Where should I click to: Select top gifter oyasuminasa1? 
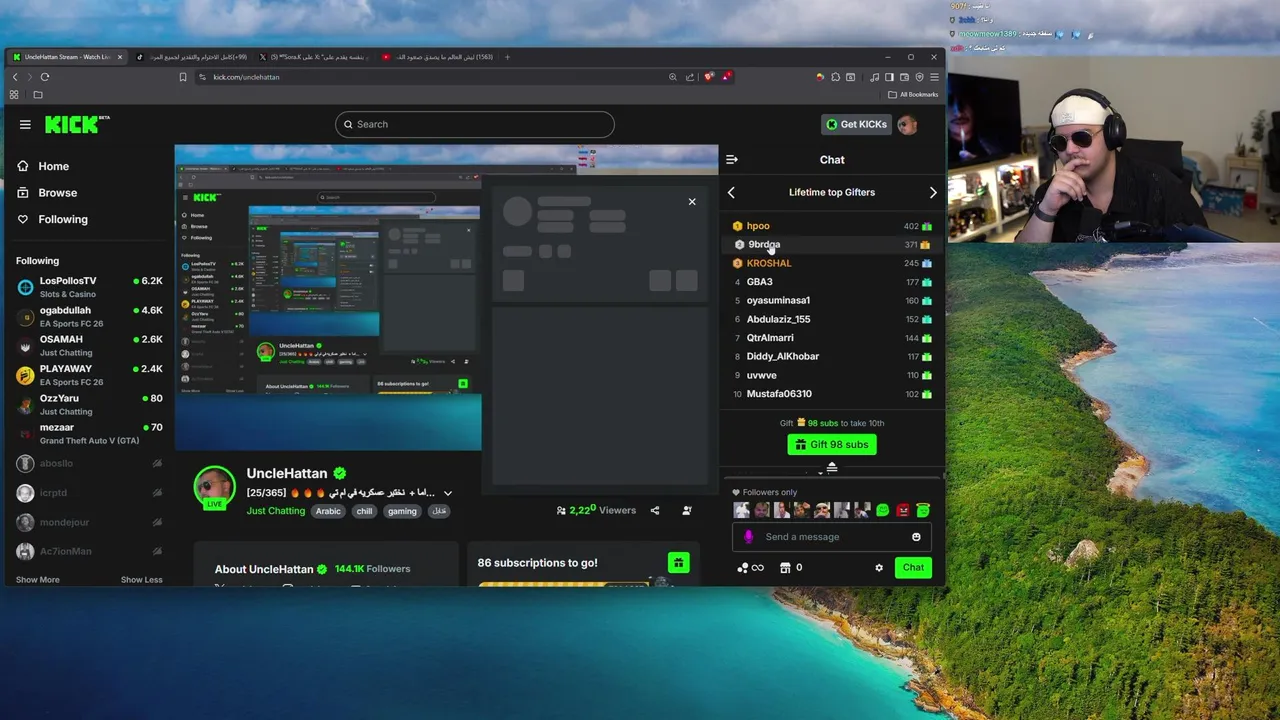[832, 300]
